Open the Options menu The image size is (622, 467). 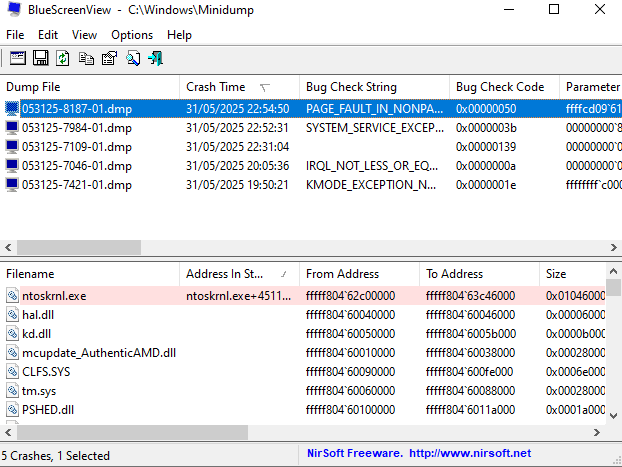[132, 34]
